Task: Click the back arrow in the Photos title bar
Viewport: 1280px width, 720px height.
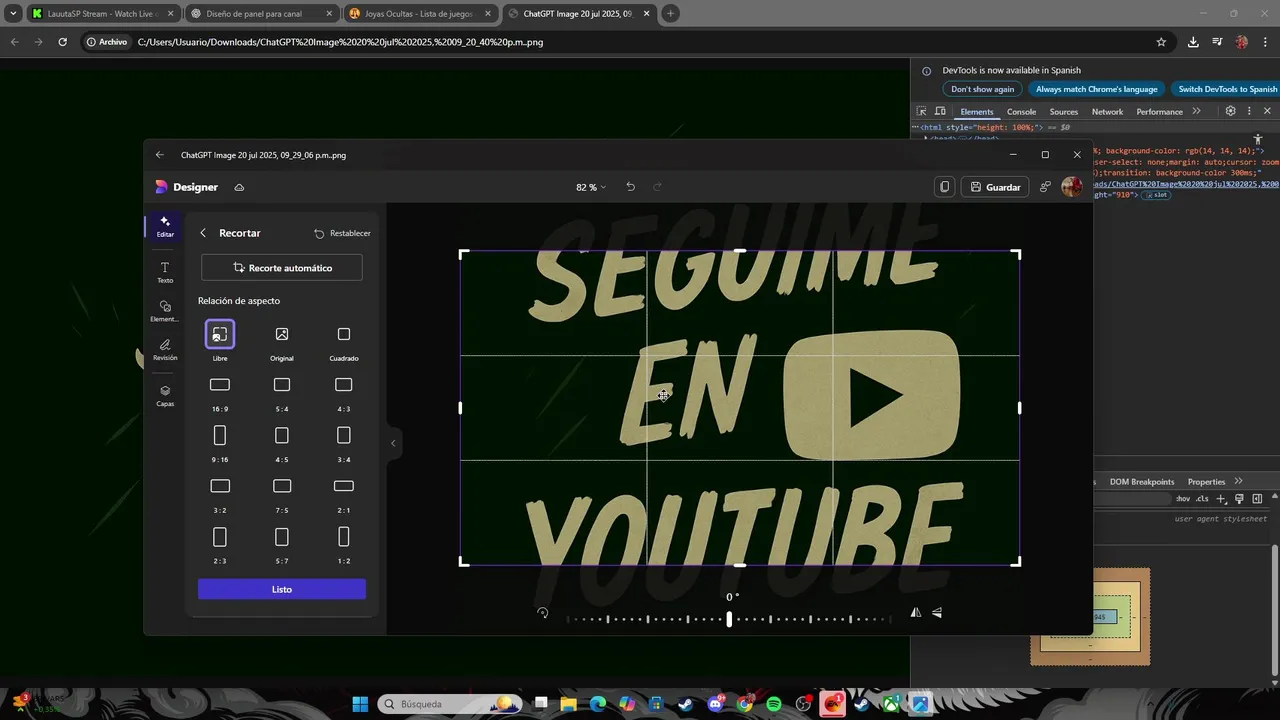Action: (x=160, y=155)
